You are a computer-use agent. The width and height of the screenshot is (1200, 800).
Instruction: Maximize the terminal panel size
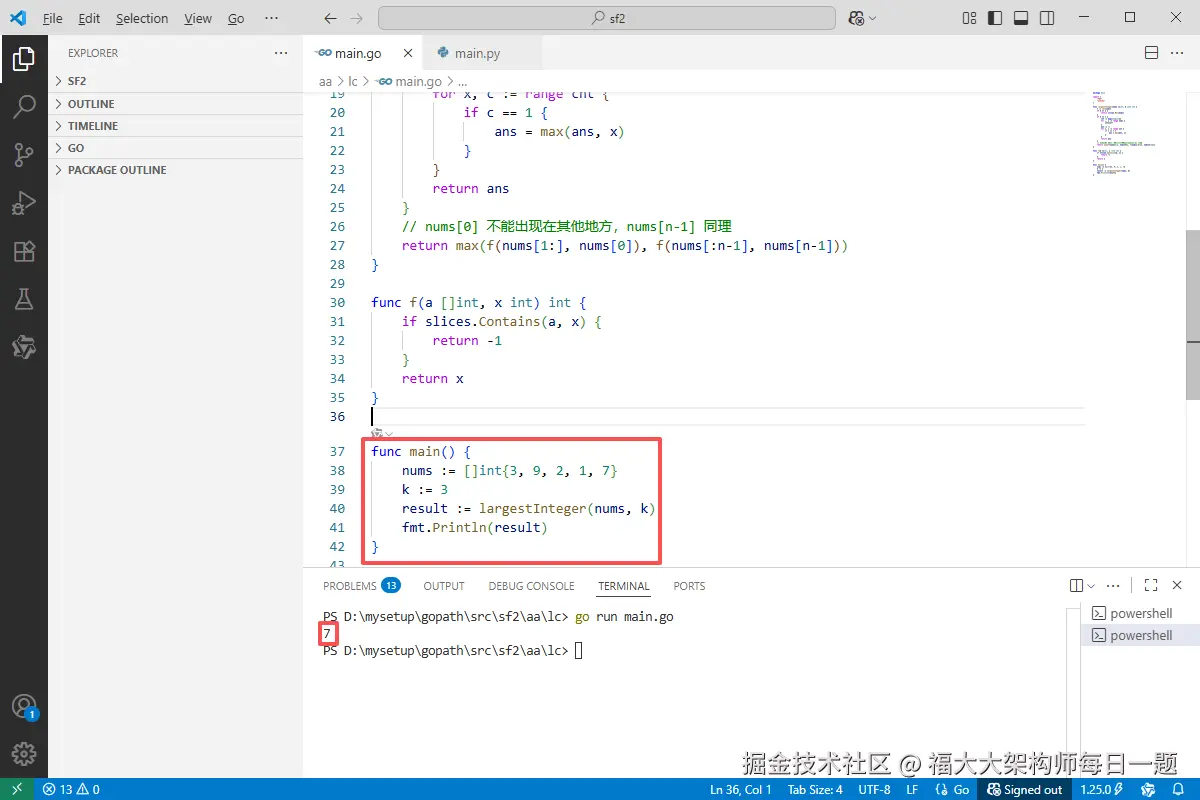(1151, 585)
